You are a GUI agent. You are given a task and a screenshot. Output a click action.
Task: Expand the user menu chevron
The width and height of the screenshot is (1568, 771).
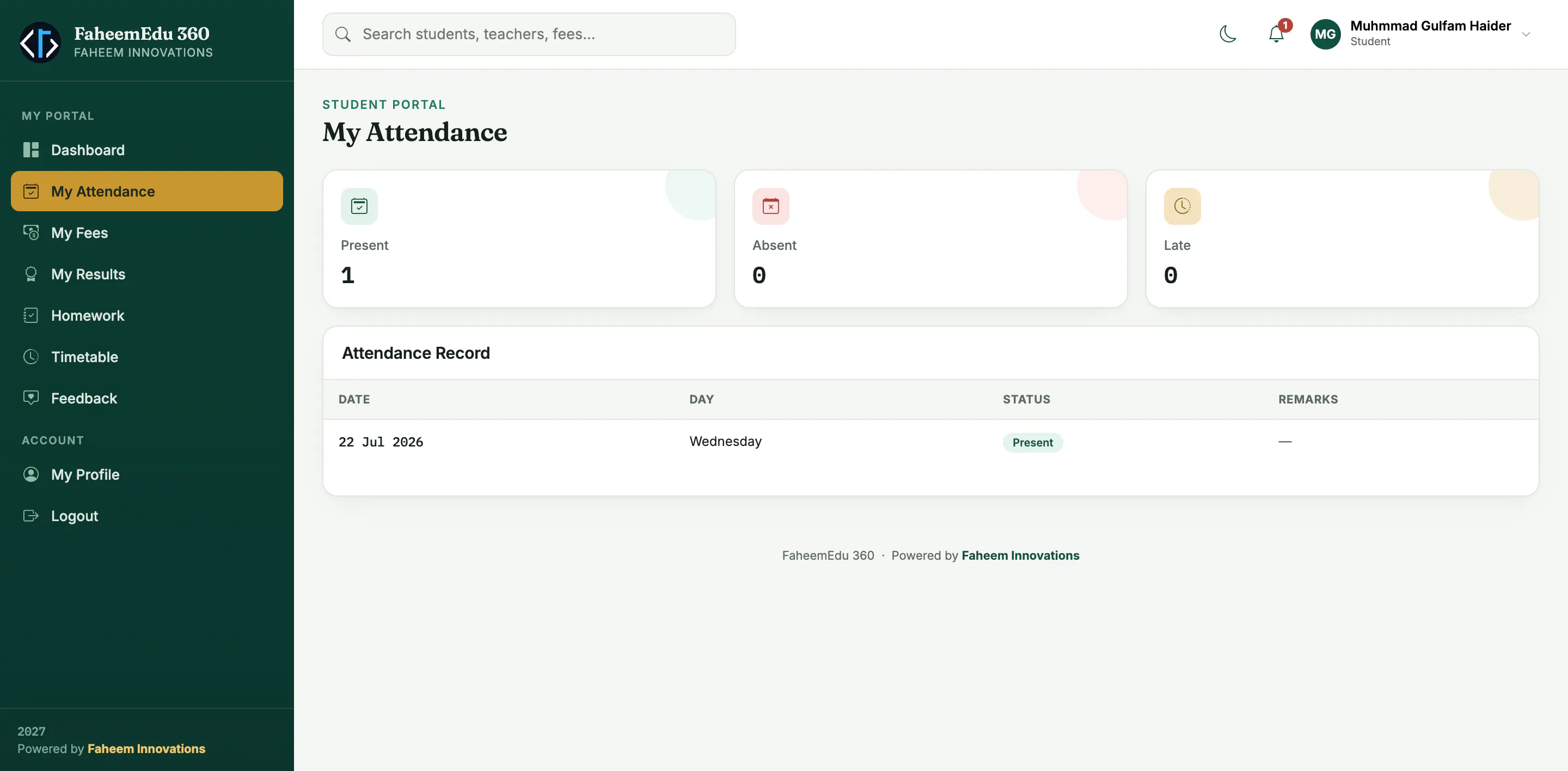click(x=1526, y=34)
